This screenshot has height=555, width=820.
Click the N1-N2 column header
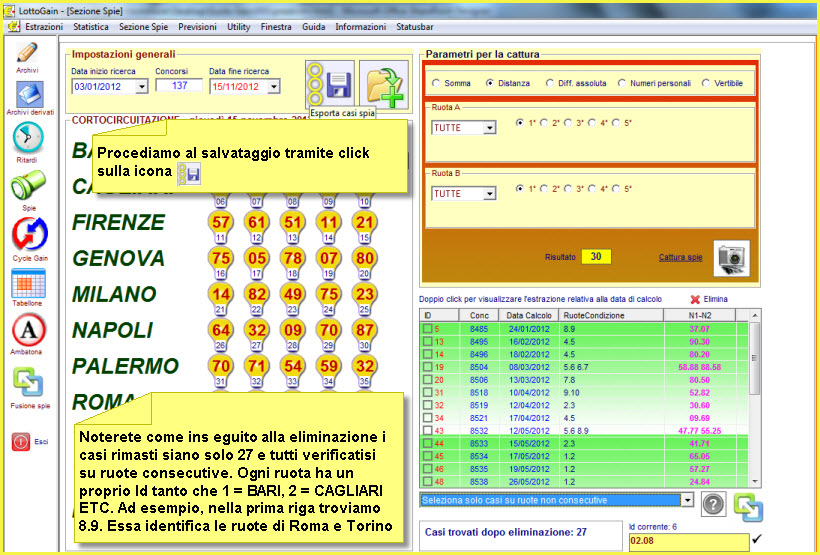[700, 315]
